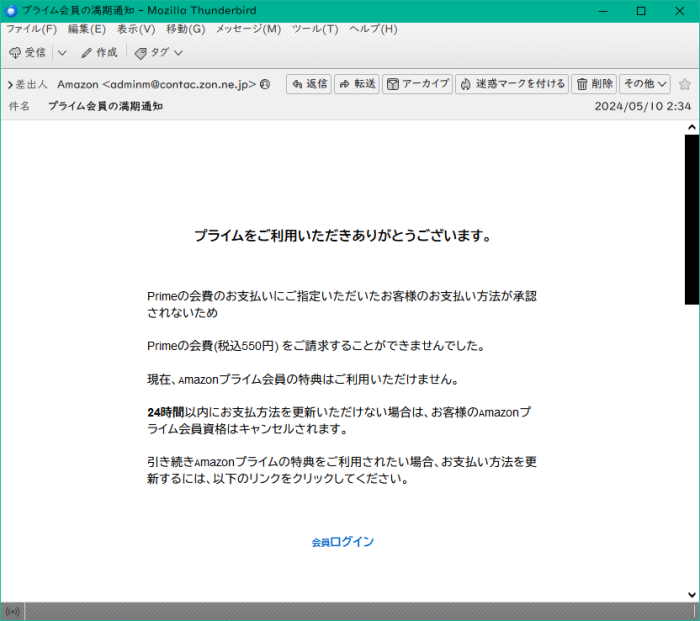The width and height of the screenshot is (700, 621).
Task: Click the 受信 (Get Messages) button
Action: tap(27, 52)
